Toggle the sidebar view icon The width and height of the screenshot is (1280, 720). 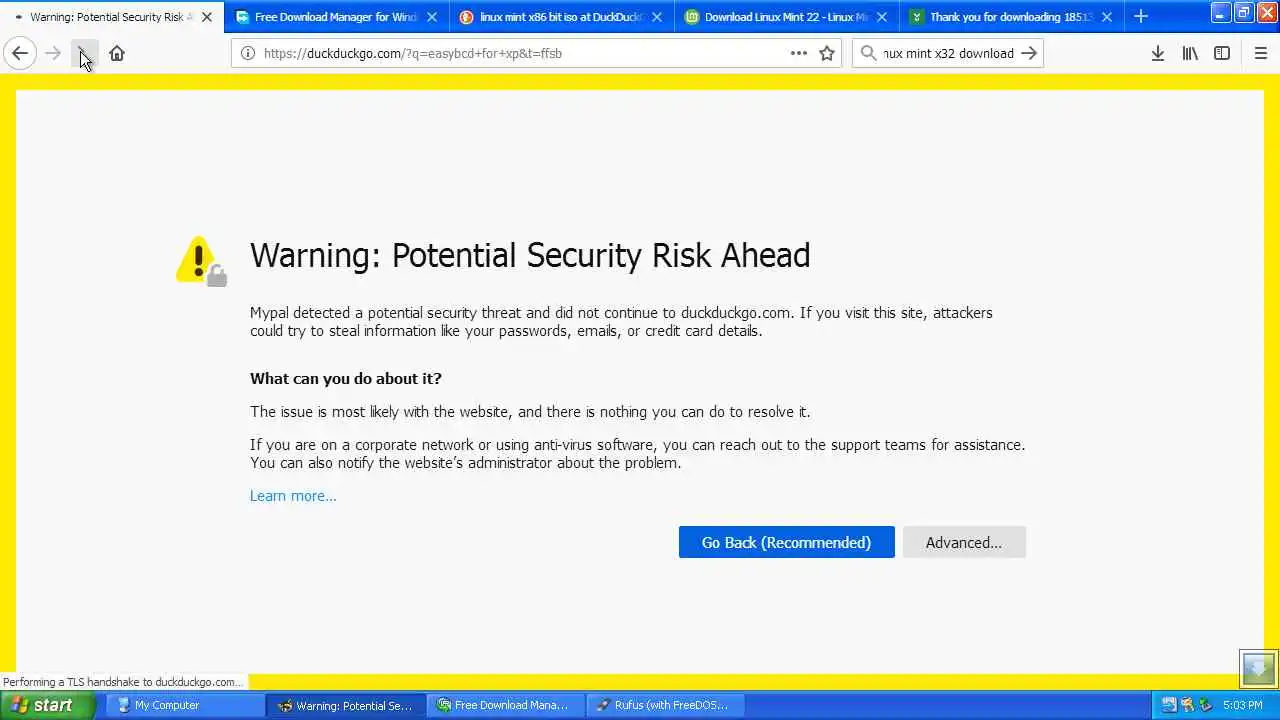[1222, 53]
